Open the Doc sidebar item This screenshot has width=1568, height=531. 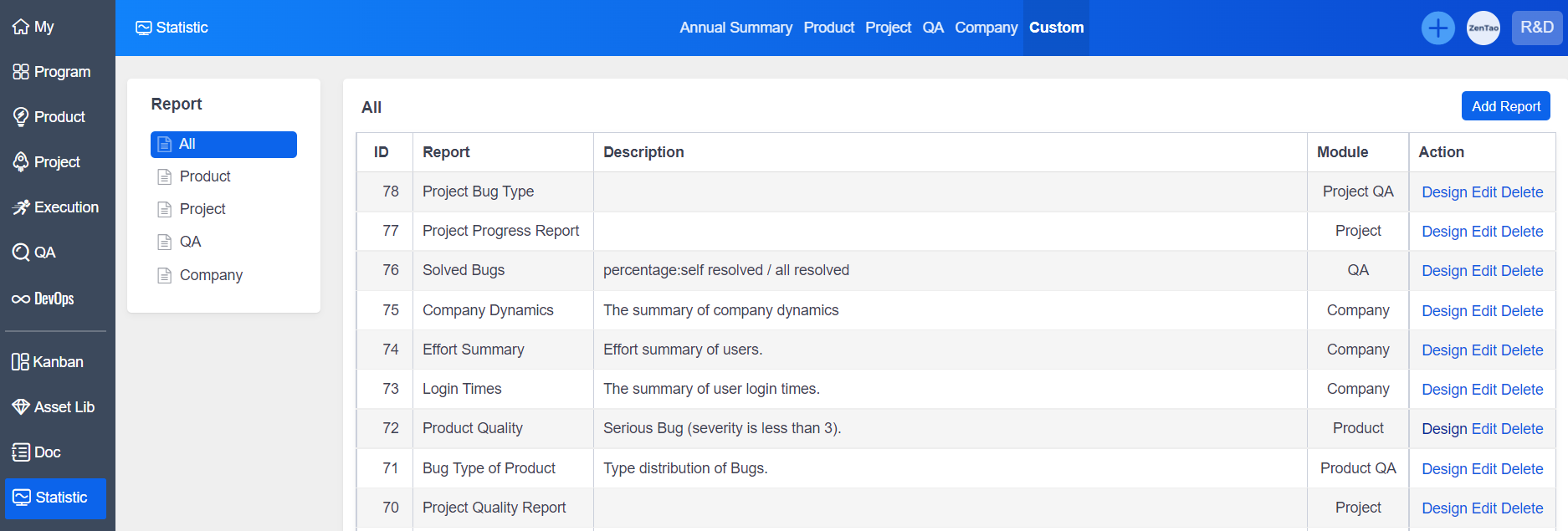[x=37, y=452]
